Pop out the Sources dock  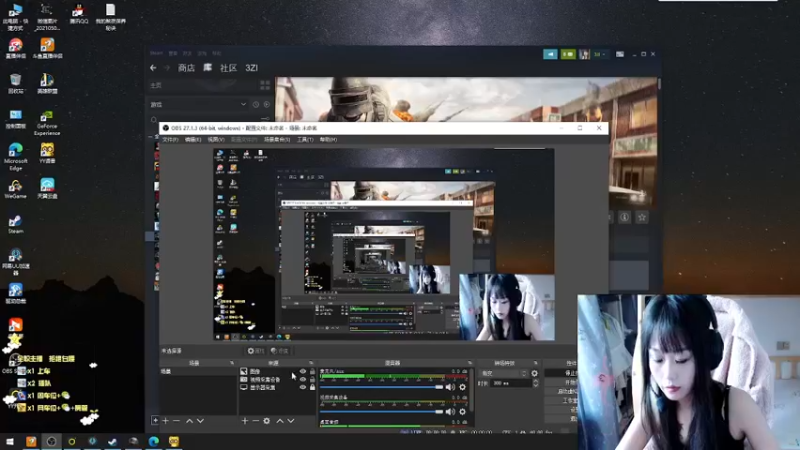(311, 363)
